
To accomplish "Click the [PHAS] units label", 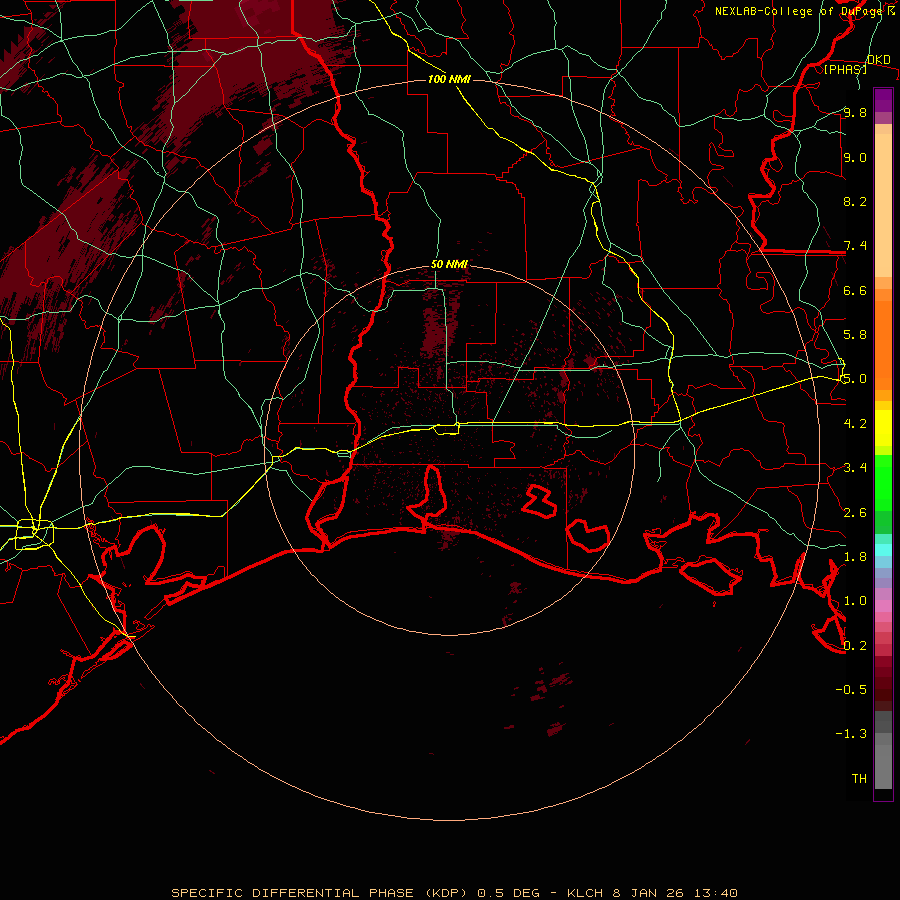I will (845, 69).
